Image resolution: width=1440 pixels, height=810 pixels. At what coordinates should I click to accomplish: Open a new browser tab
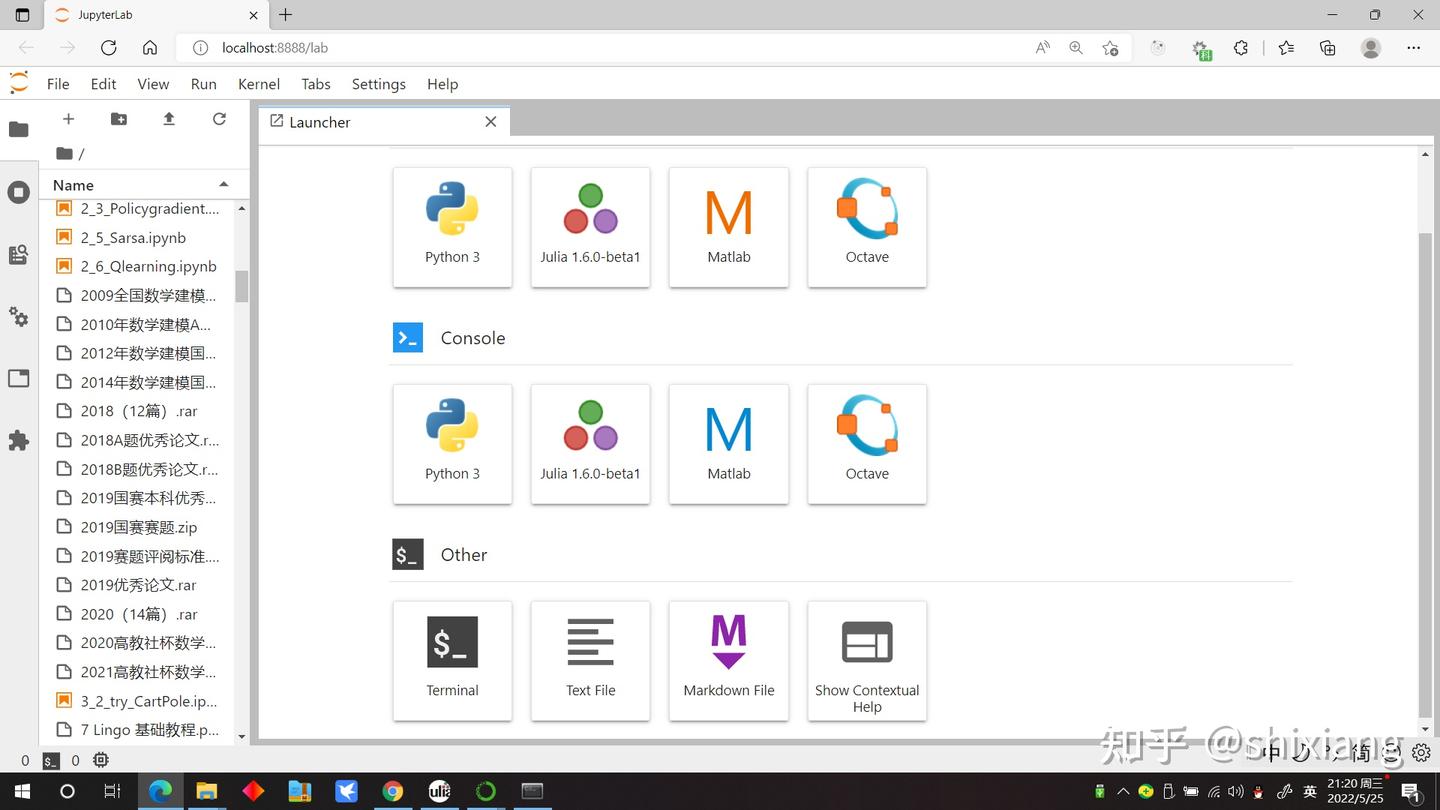[286, 15]
